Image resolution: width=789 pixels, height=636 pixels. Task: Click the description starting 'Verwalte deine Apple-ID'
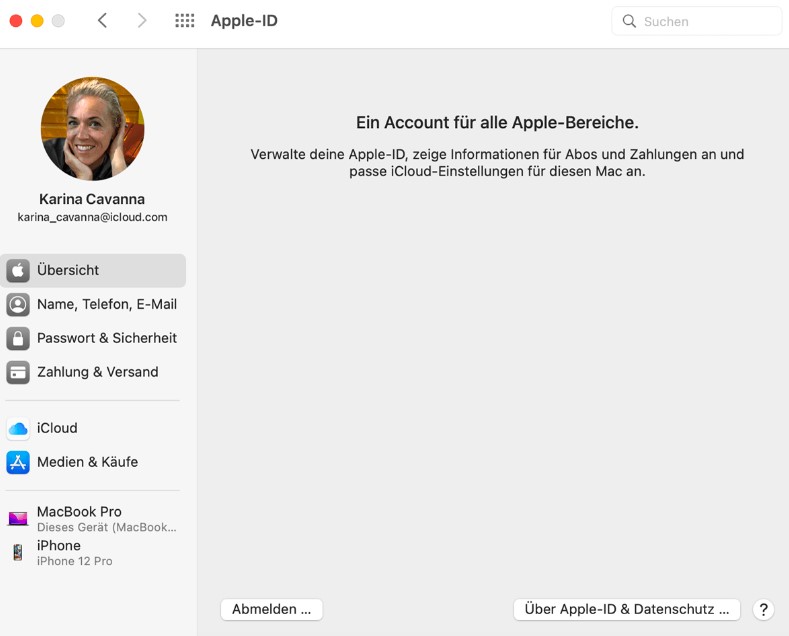(497, 163)
